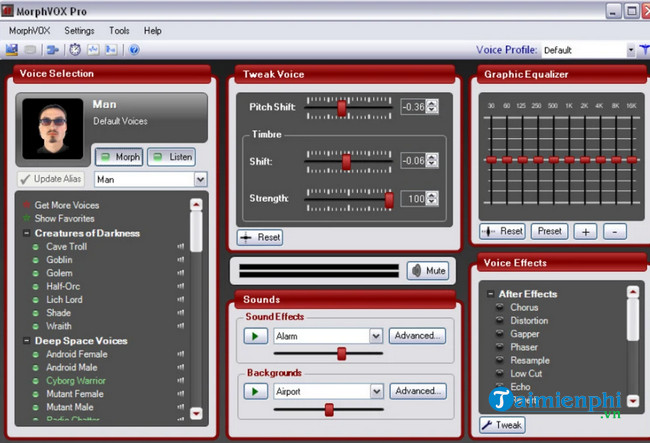Click the waveform toolbar icon
Image resolution: width=650 pixels, height=443 pixels.
coord(93,50)
